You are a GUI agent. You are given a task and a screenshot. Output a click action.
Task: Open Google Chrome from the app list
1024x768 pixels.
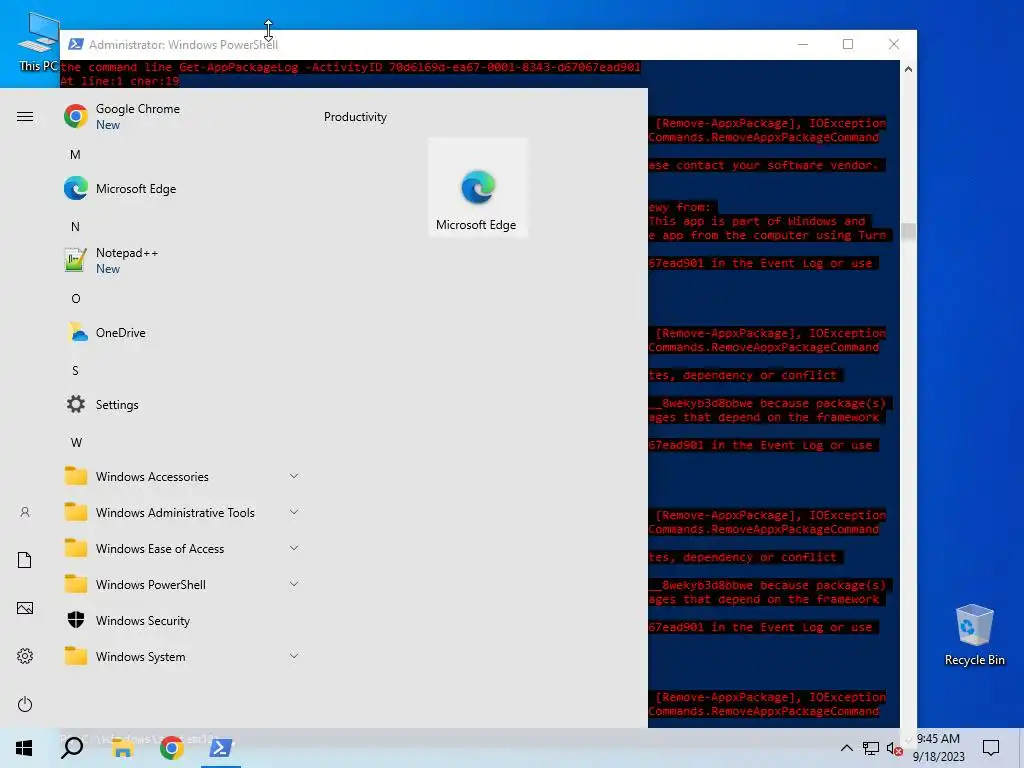click(x=183, y=116)
